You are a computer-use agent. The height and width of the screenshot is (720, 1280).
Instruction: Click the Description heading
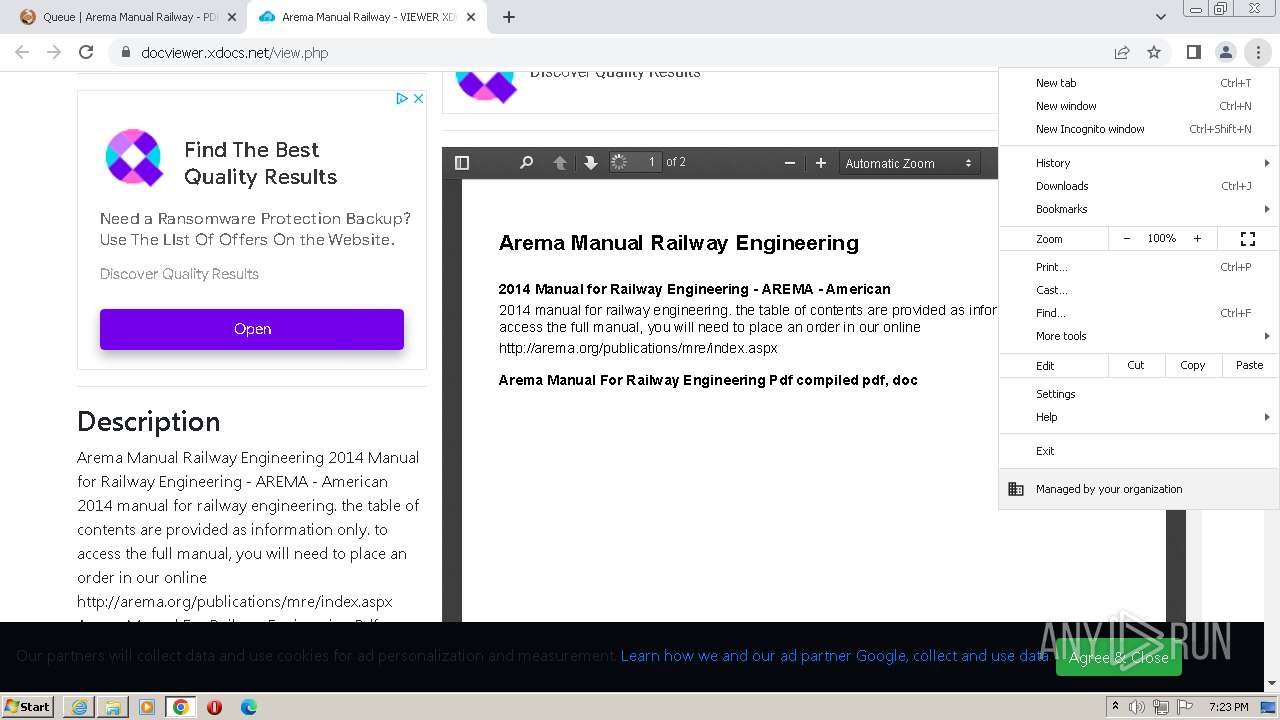point(148,422)
